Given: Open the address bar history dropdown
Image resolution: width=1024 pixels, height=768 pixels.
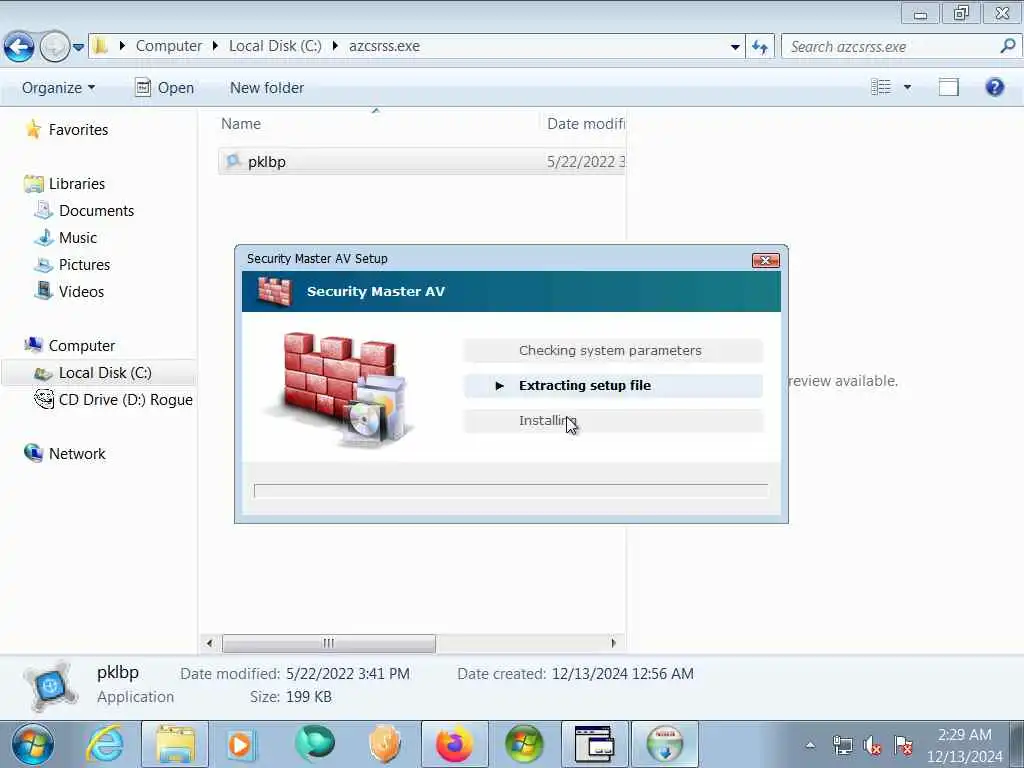Looking at the screenshot, I should coord(735,46).
